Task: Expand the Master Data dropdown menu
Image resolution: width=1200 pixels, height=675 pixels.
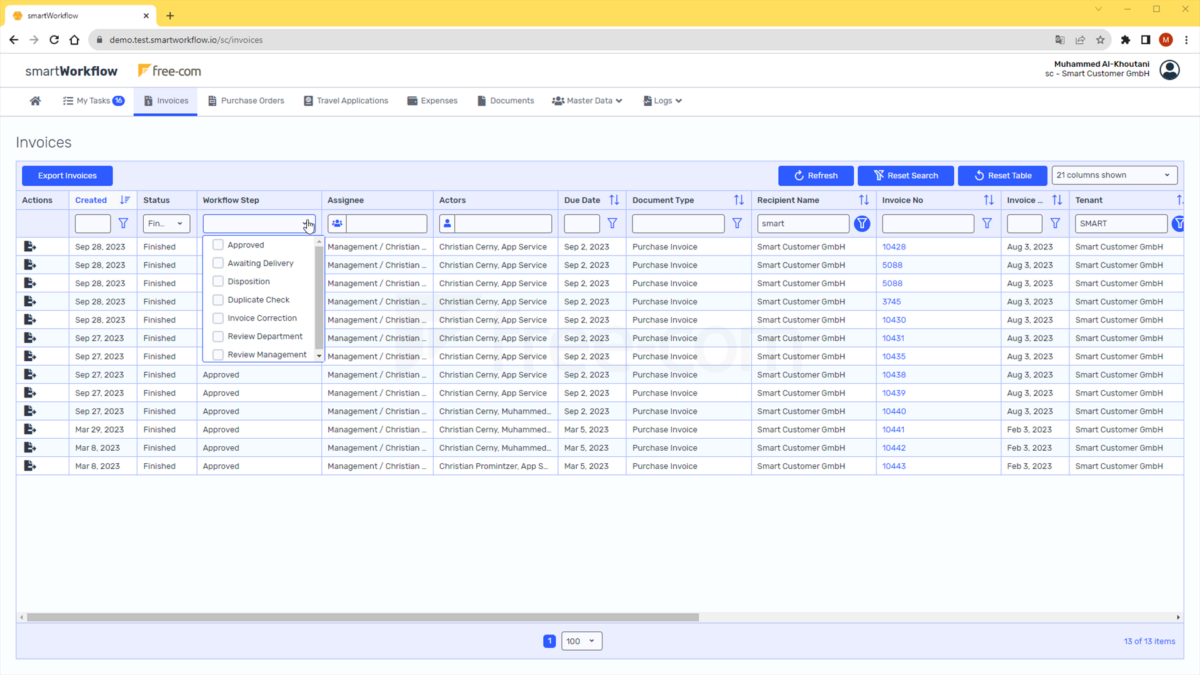Action: (587, 100)
